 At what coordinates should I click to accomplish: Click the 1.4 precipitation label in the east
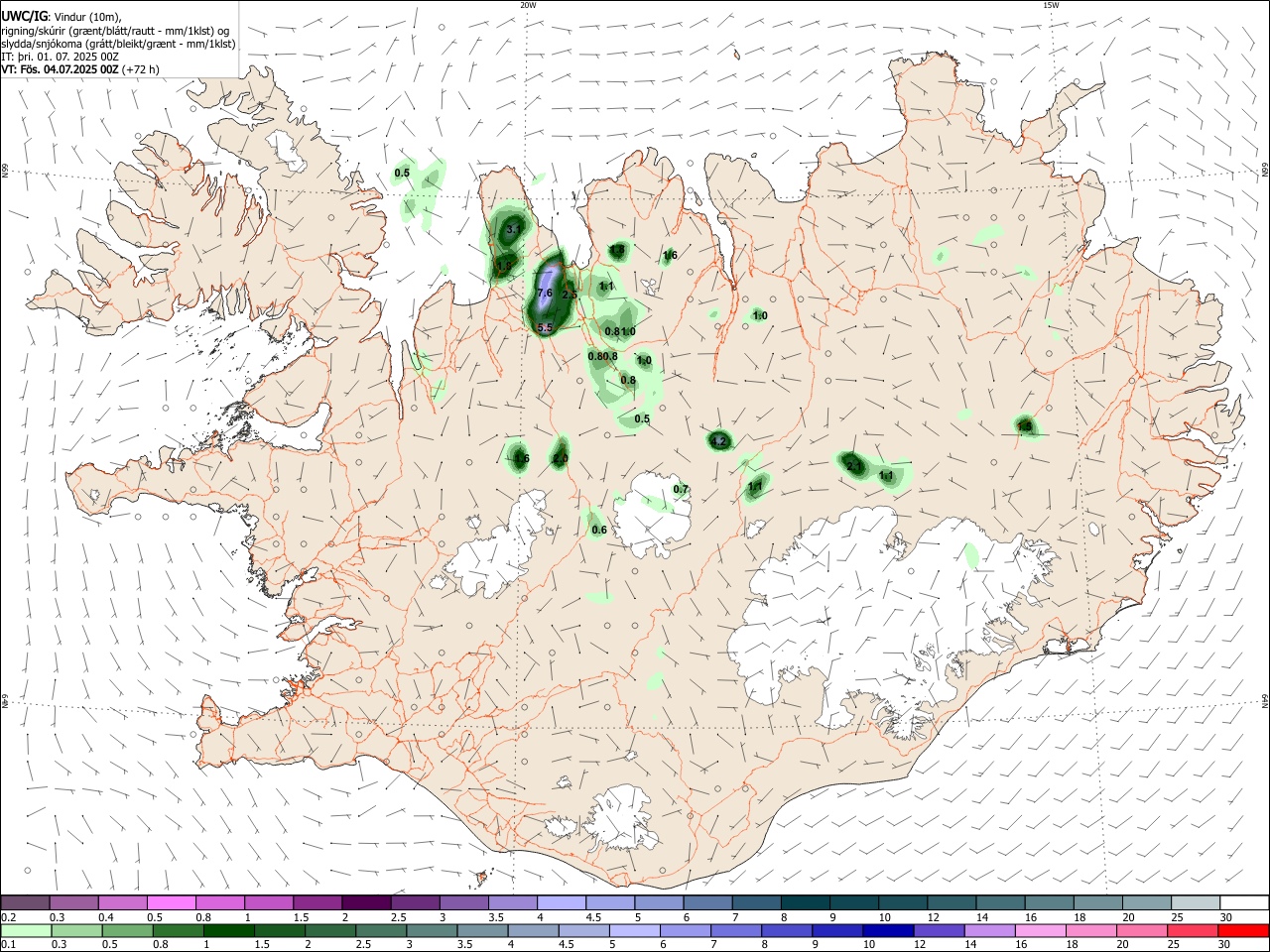(1025, 426)
